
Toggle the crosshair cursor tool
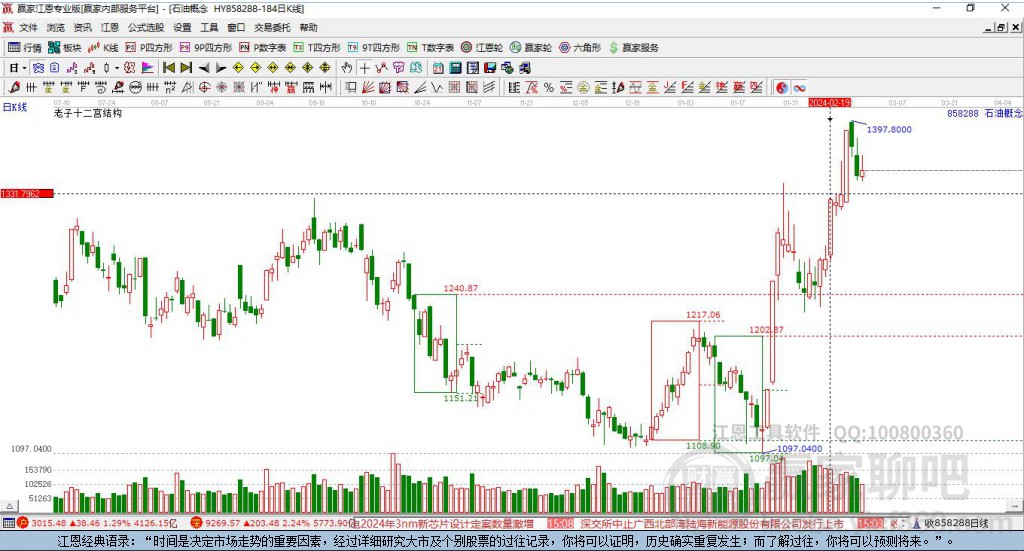[x=364, y=68]
